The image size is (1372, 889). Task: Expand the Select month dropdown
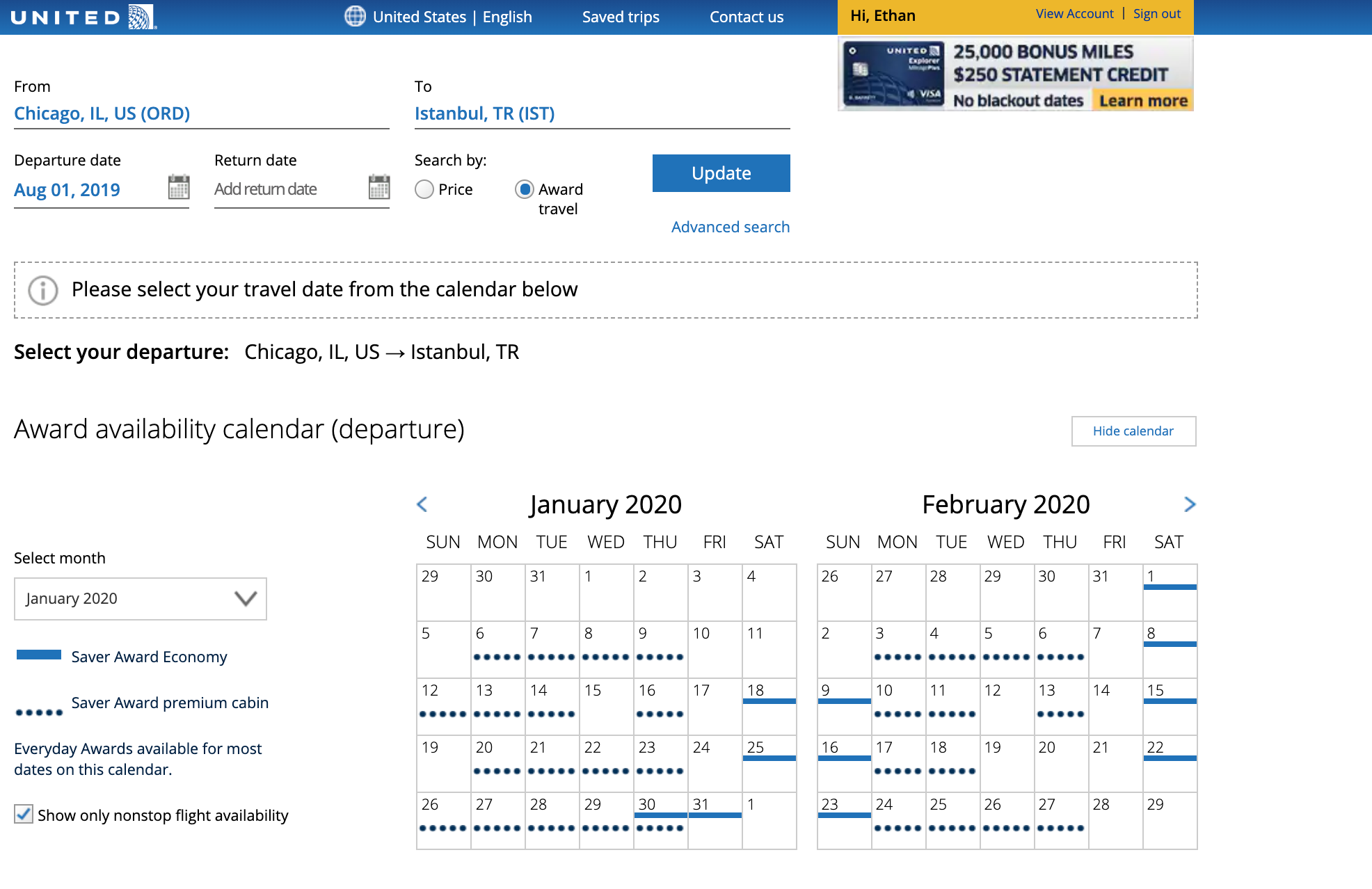coord(141,598)
